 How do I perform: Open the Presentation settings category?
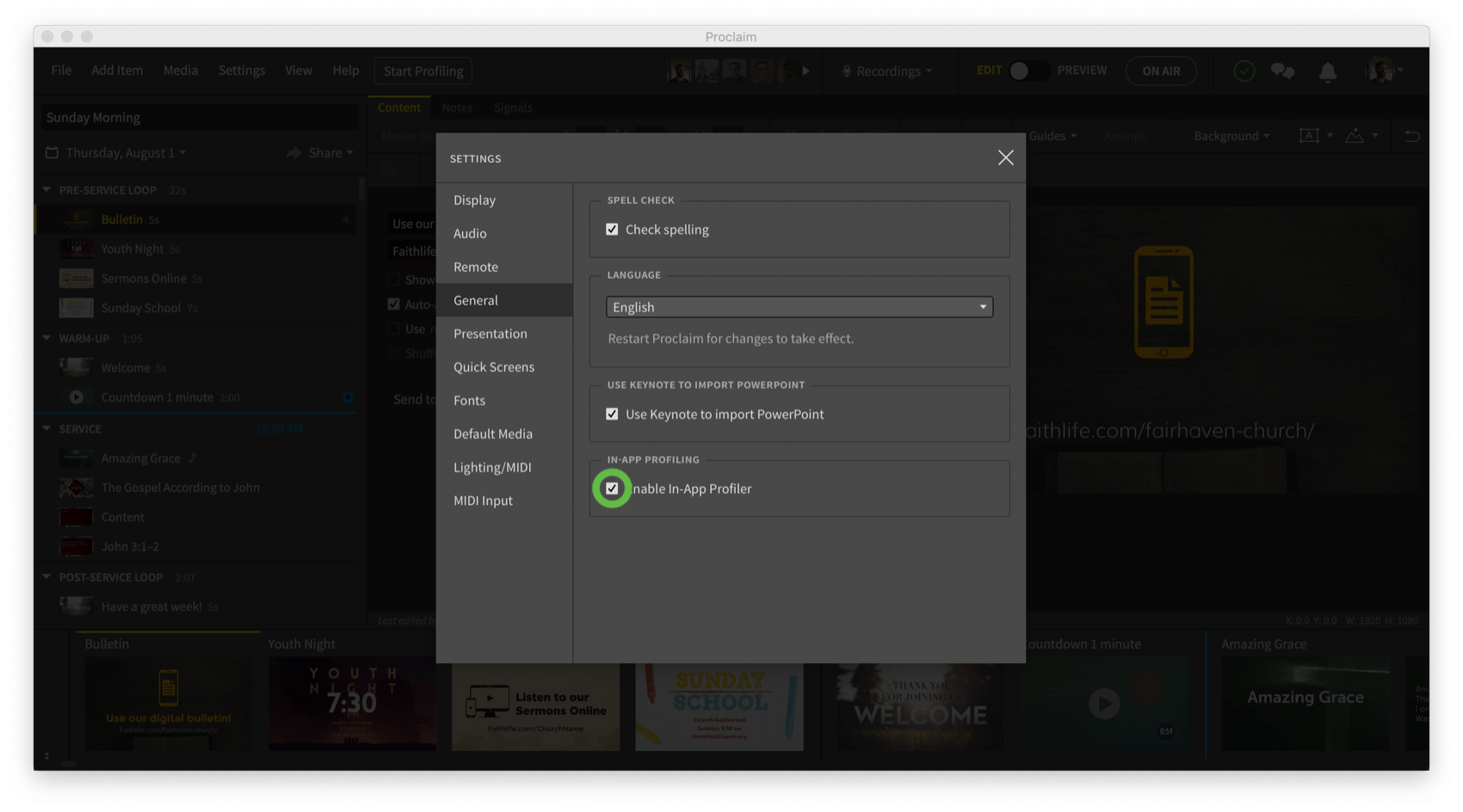[491, 334]
